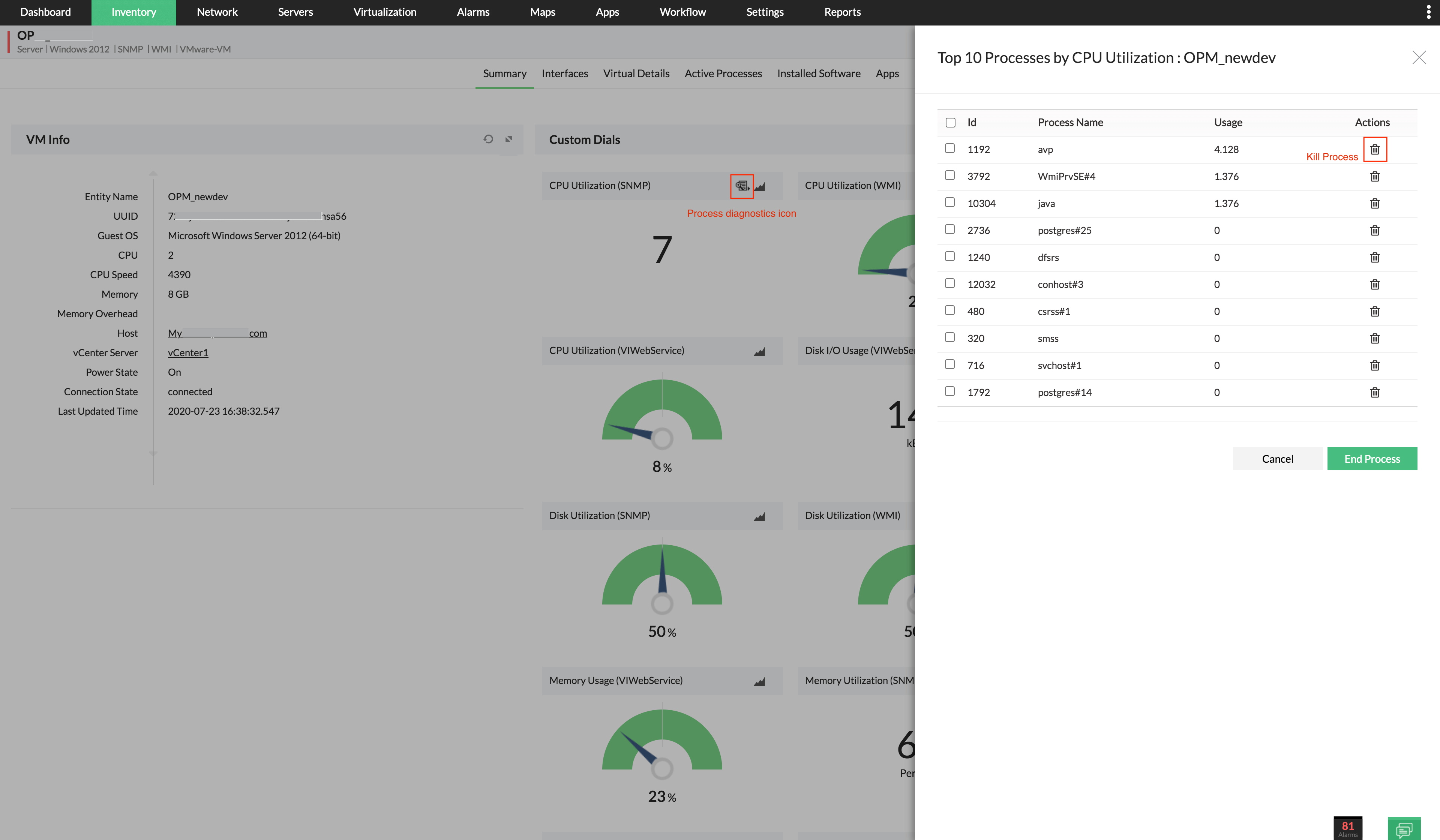The height and width of the screenshot is (840, 1440).
Task: Select all processes with header checkbox
Action: click(x=950, y=123)
